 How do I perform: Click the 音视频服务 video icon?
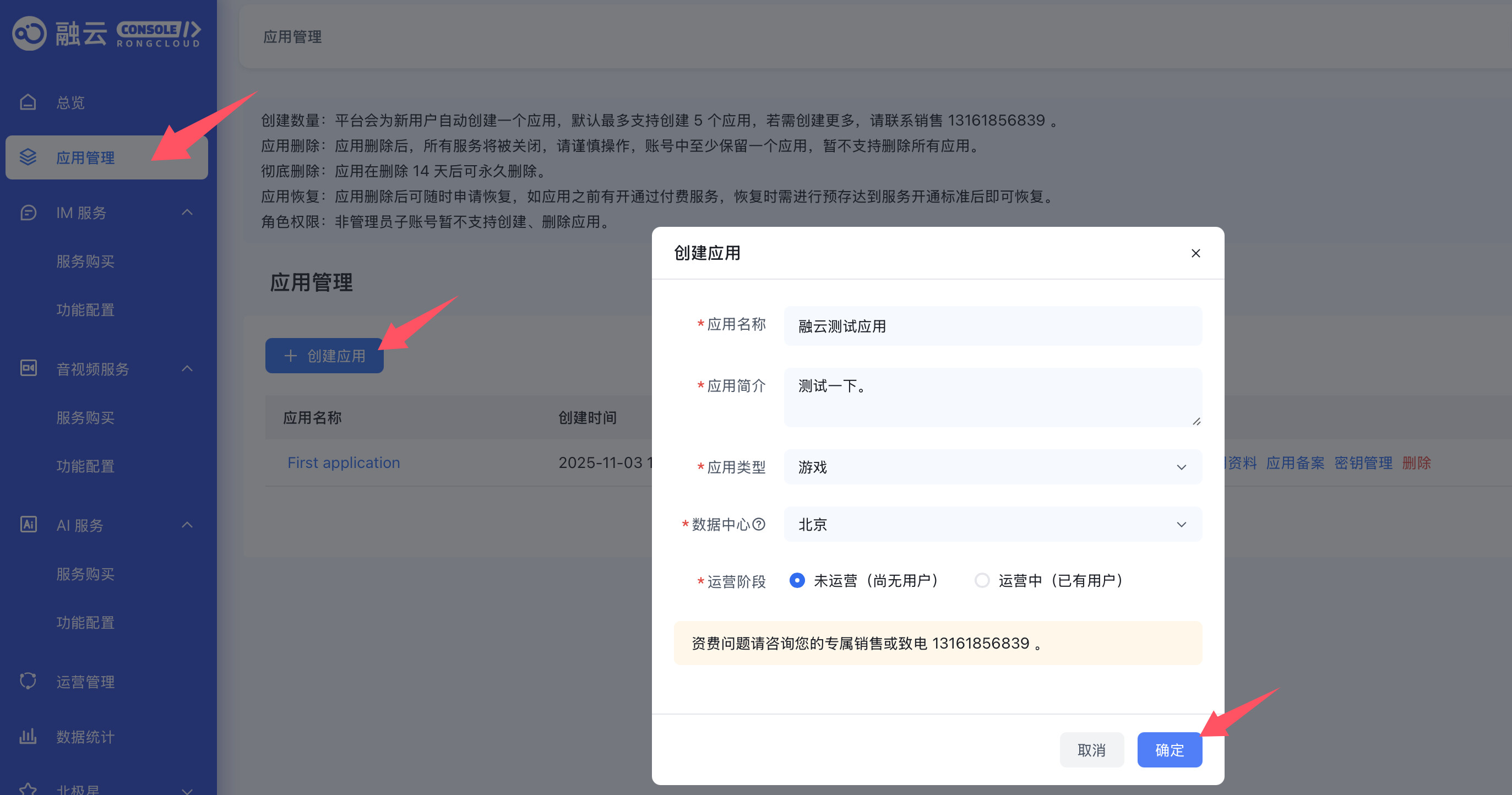pyautogui.click(x=28, y=368)
